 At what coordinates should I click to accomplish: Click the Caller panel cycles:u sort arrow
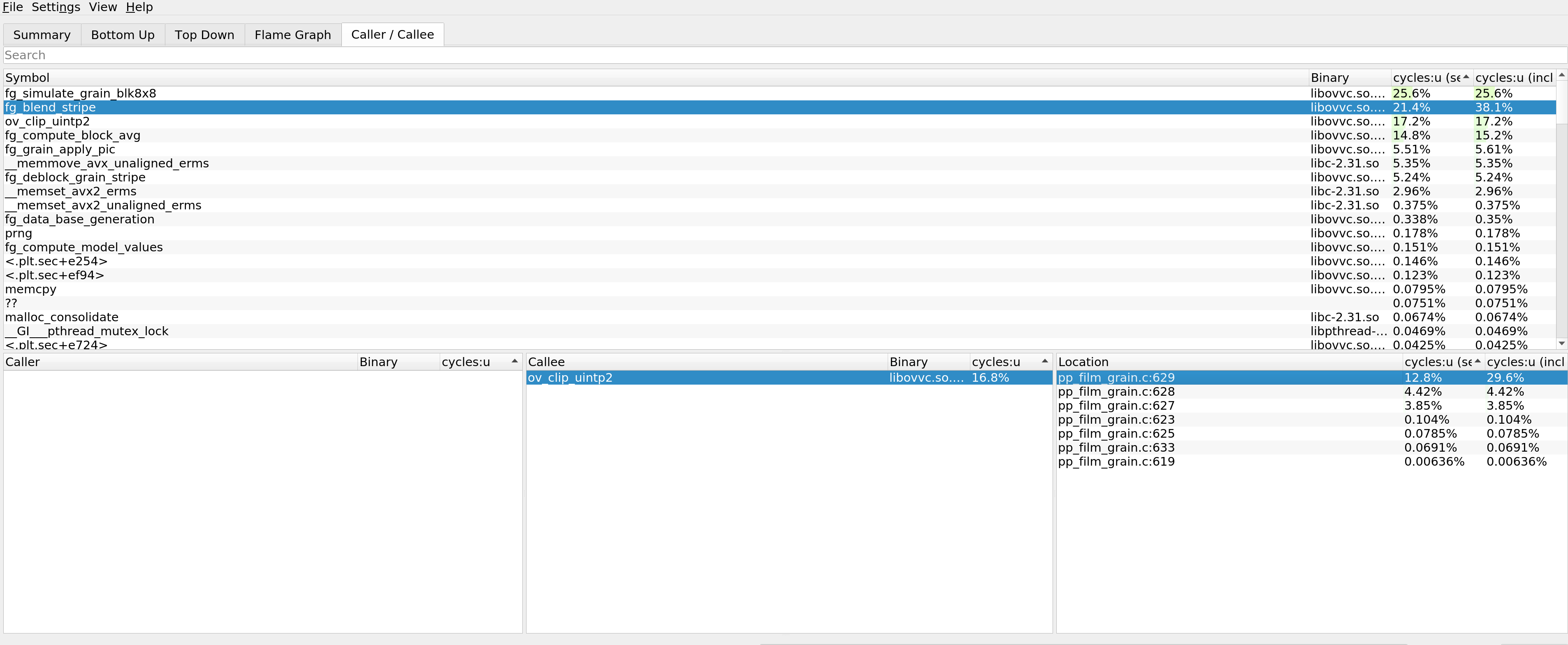click(x=514, y=362)
